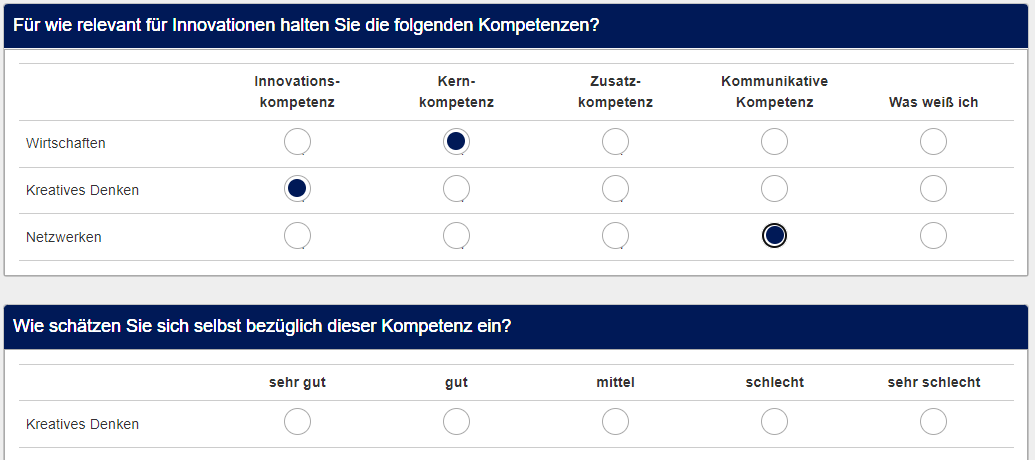Screen dimensions: 1035x460
Task: Choose Kernkompetenz for Netzwerken row
Action: tap(456, 235)
